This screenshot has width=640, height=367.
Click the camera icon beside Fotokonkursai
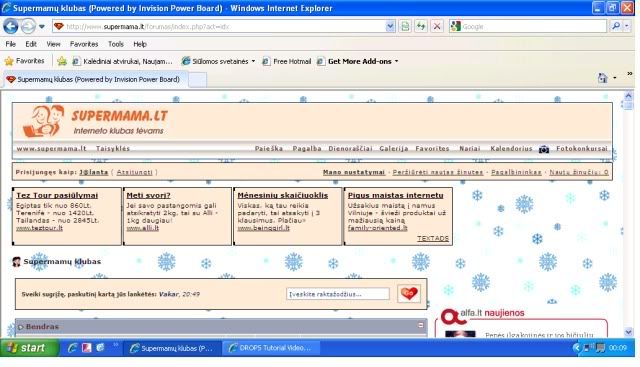[544, 149]
